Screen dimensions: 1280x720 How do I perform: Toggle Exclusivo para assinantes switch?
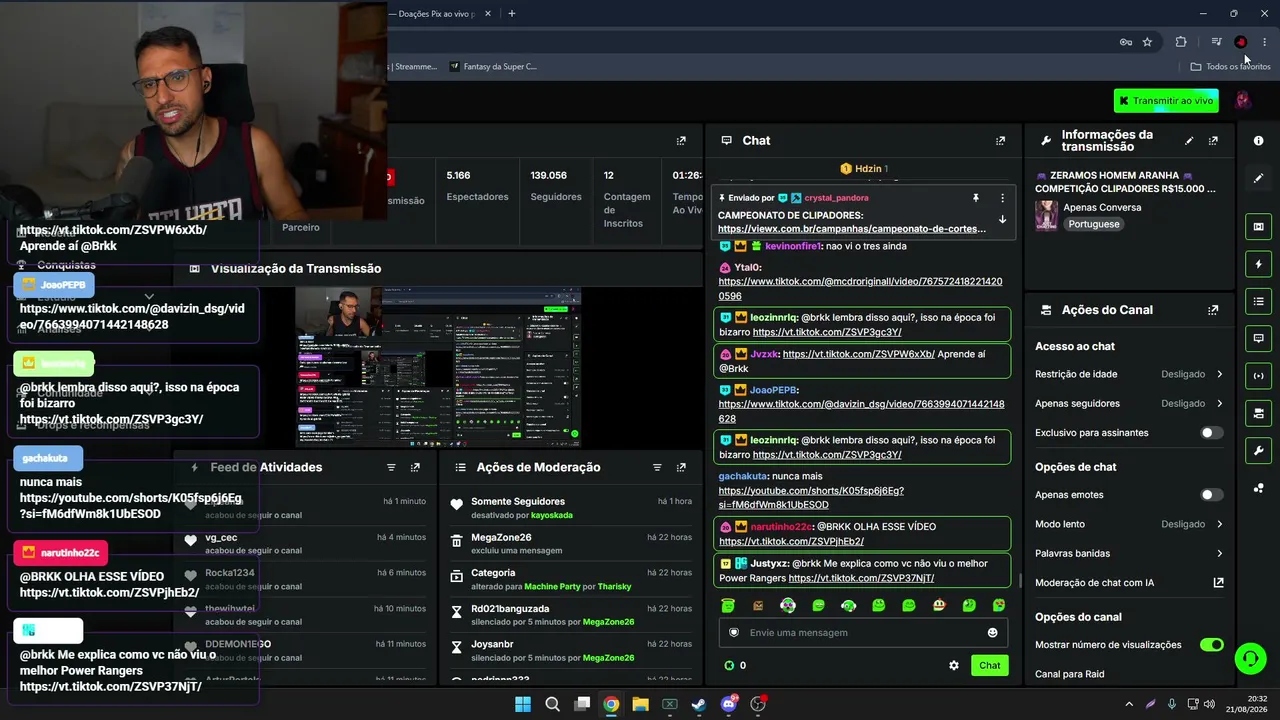(x=1211, y=433)
